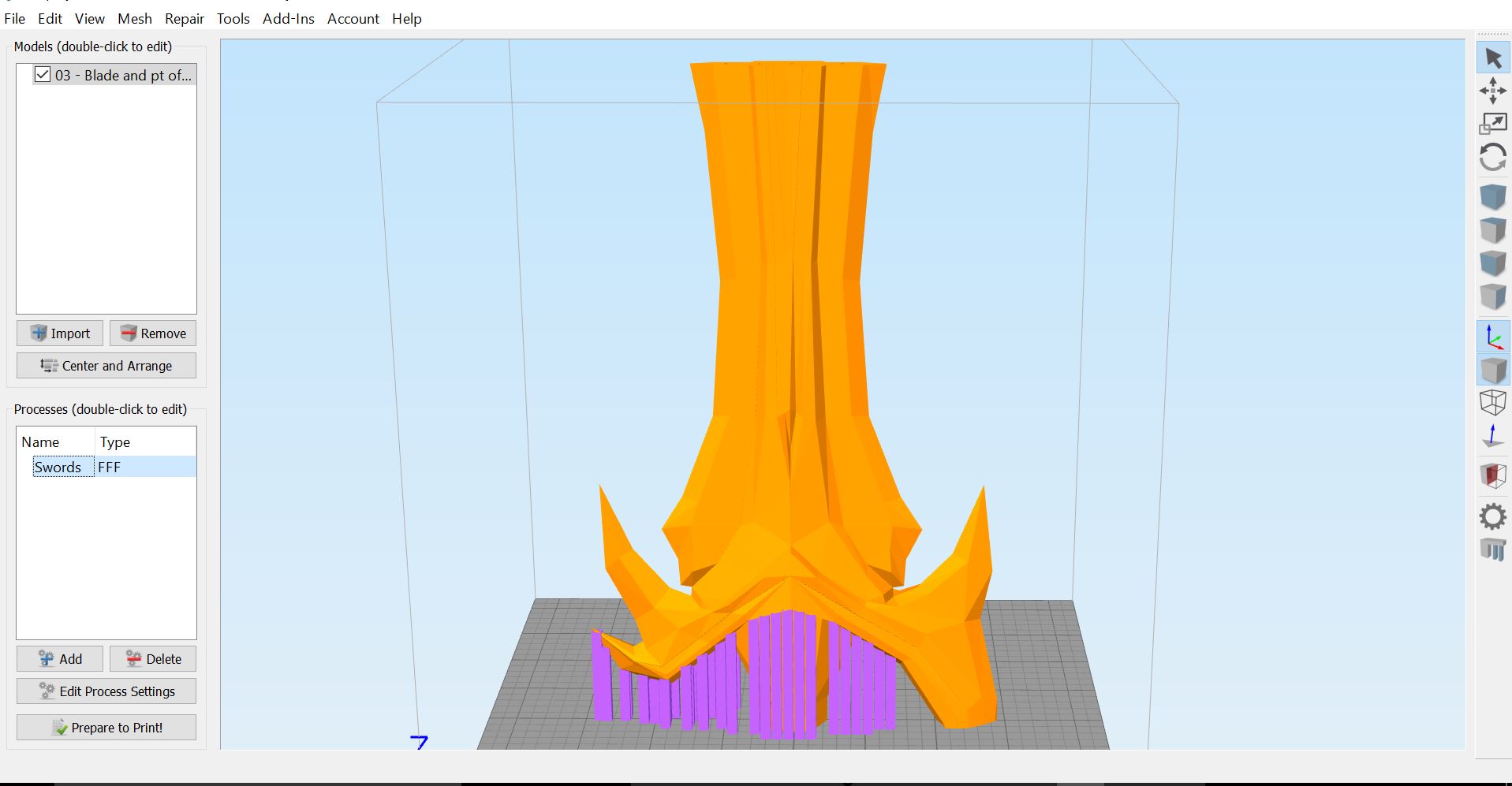
Task: Delete the selected process
Action: click(153, 659)
